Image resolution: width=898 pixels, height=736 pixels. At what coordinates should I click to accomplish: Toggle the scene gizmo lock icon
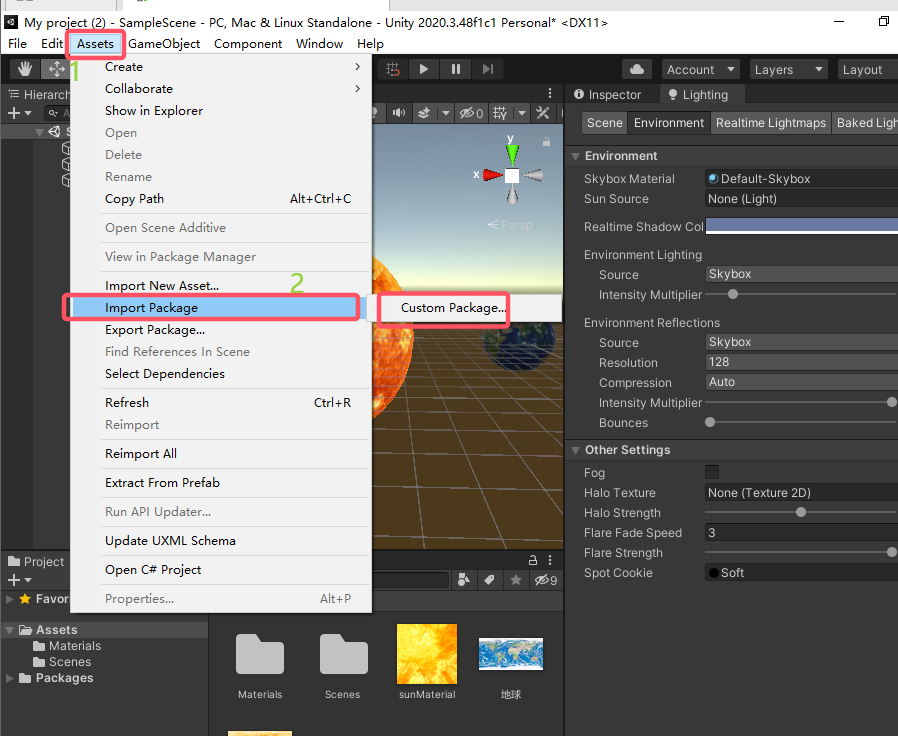(546, 141)
